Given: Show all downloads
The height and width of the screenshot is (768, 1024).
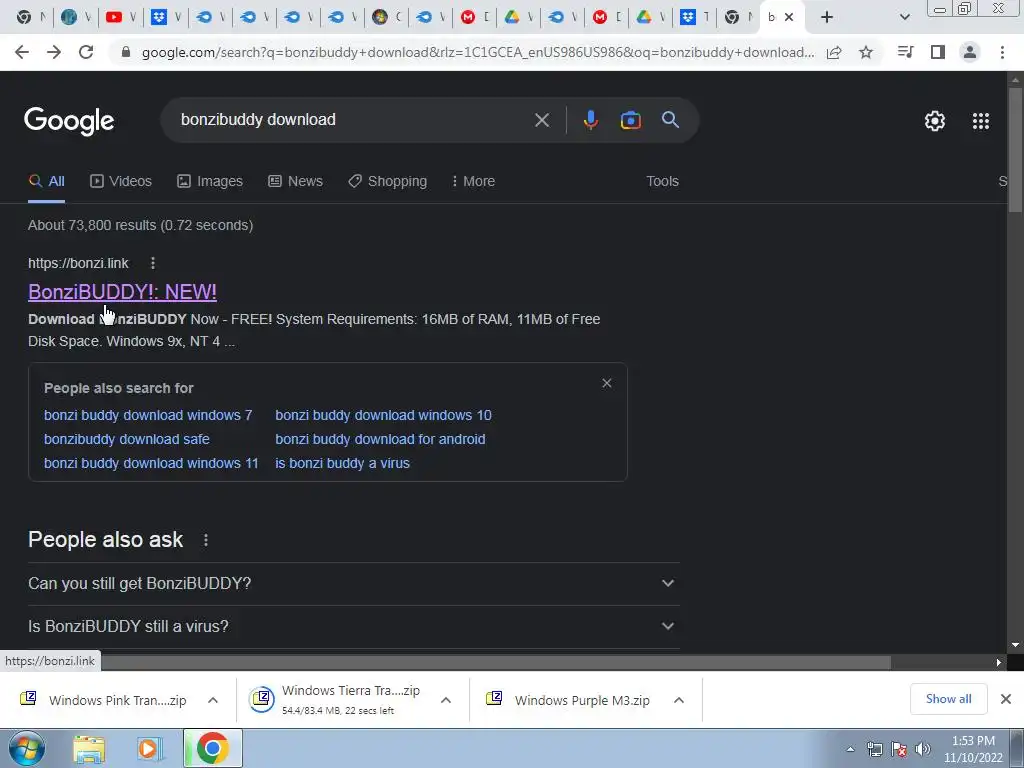Looking at the screenshot, I should tap(948, 699).
